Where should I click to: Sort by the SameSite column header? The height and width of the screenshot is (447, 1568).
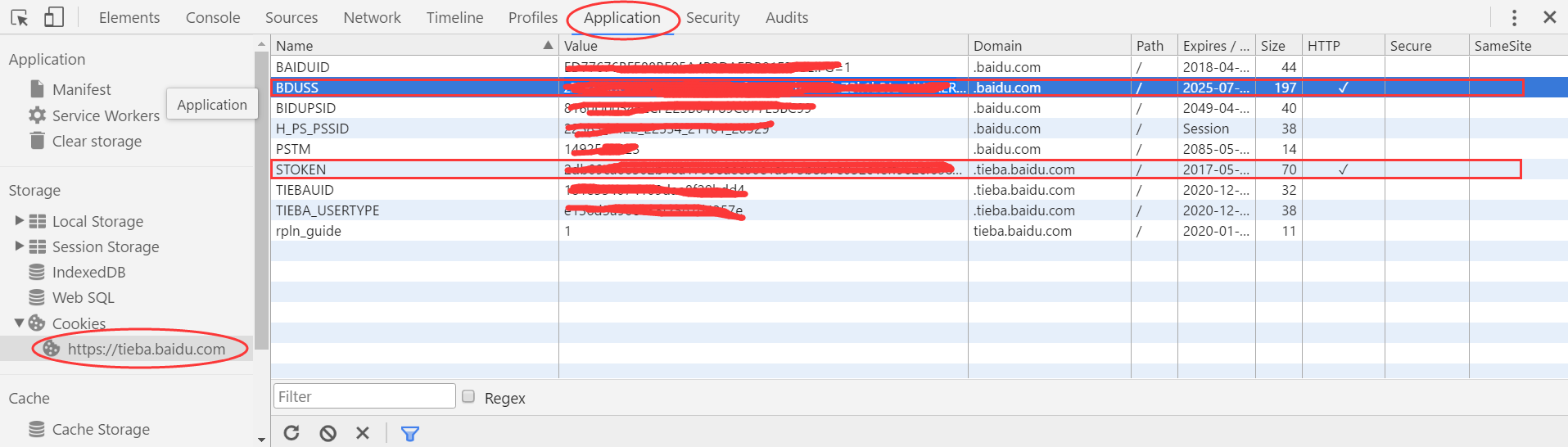point(1518,46)
